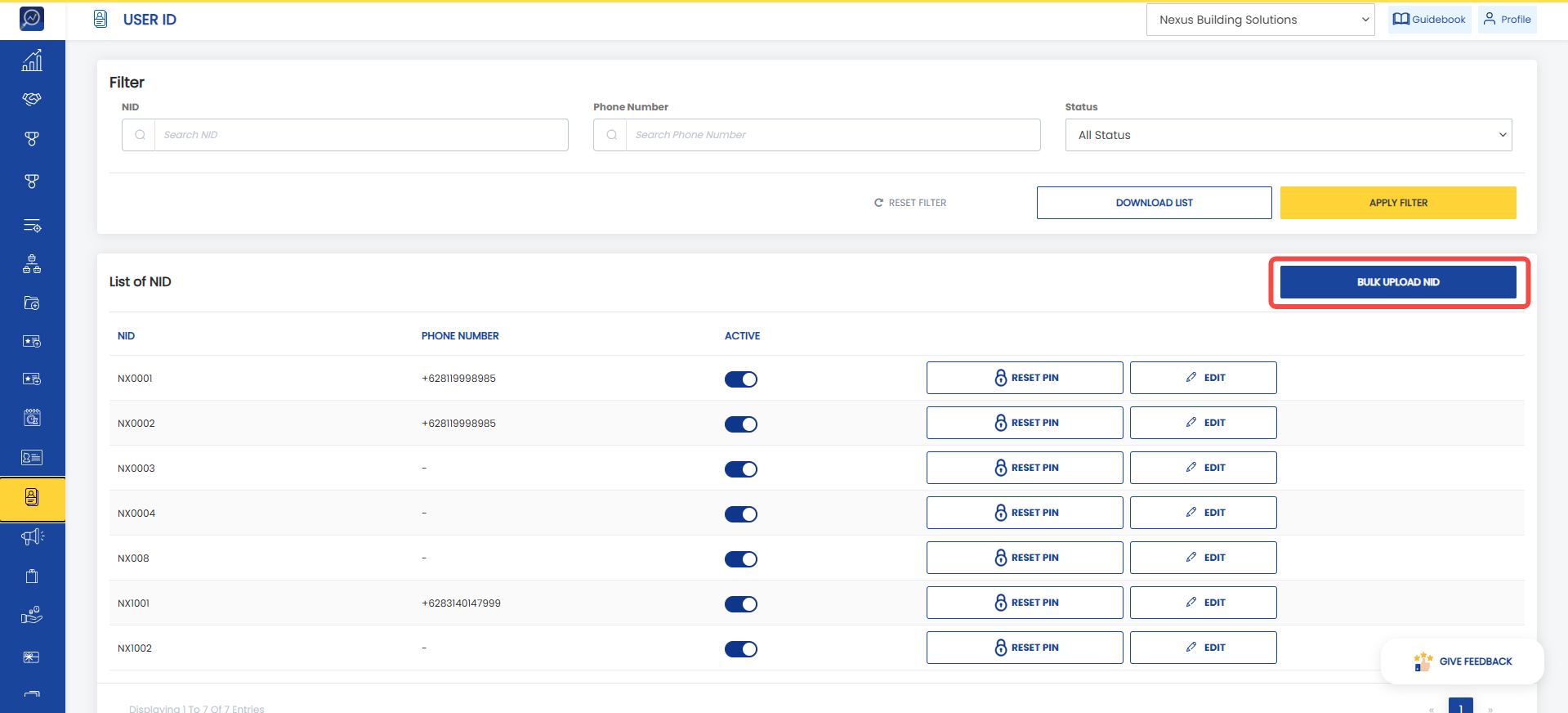Viewport: 1568px width, 713px height.
Task: Click the Reset Filter link
Action: click(x=910, y=203)
